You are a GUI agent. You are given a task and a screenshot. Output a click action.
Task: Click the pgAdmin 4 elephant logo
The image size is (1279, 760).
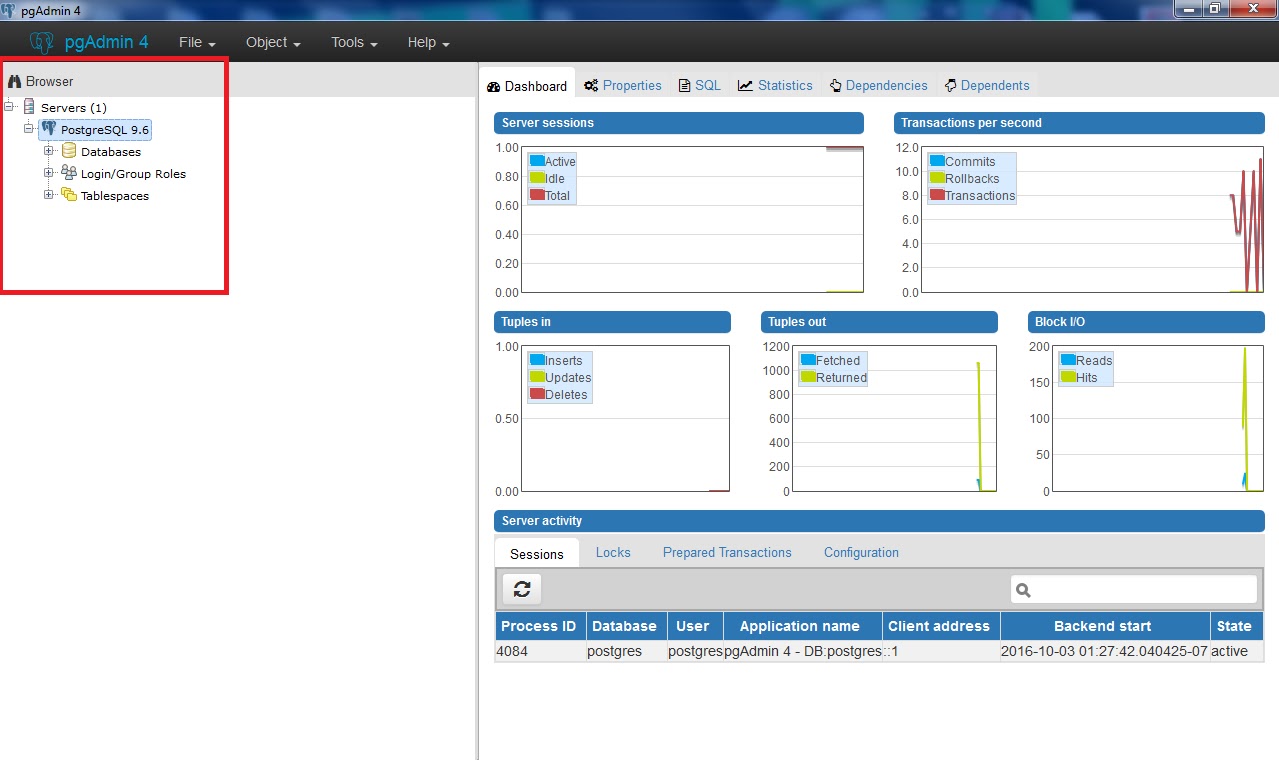point(42,43)
